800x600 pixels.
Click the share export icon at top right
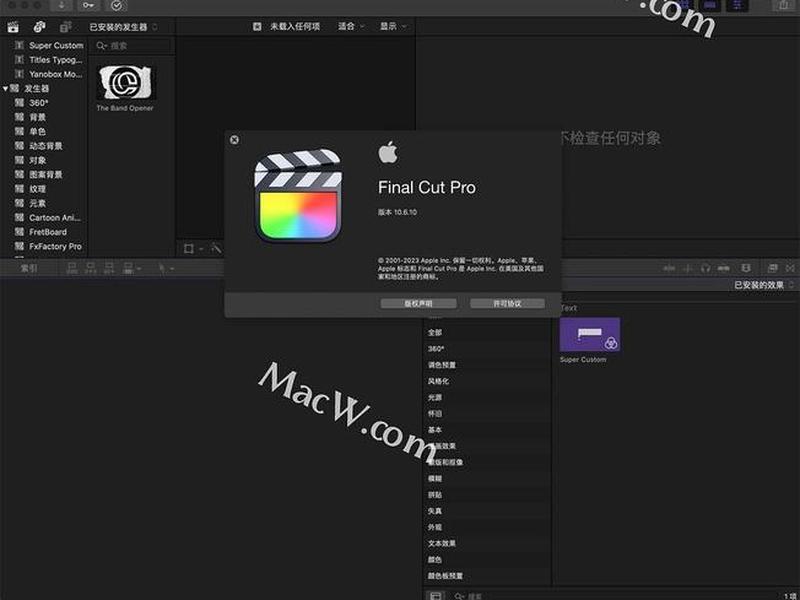(x=783, y=5)
